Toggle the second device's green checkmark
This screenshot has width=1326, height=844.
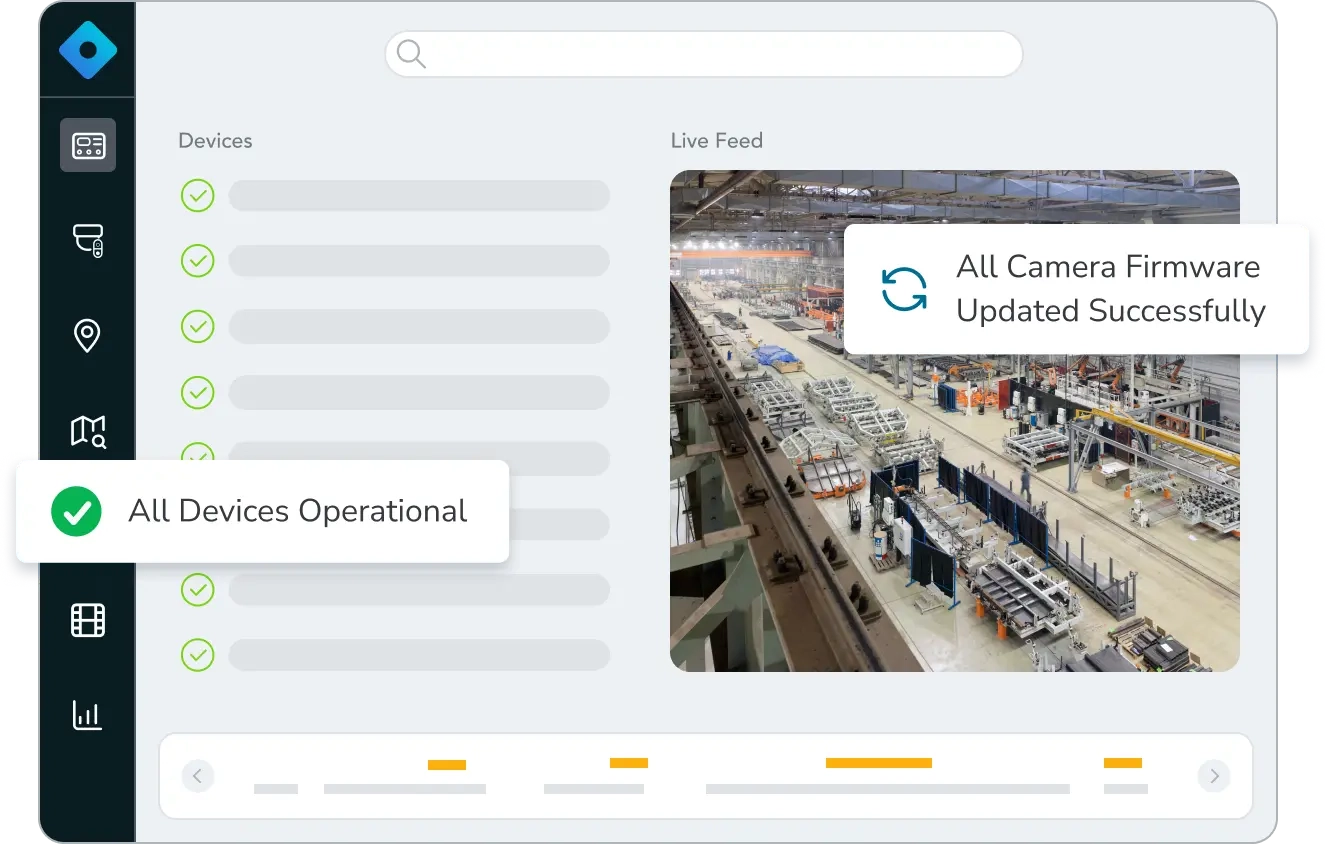point(198,261)
